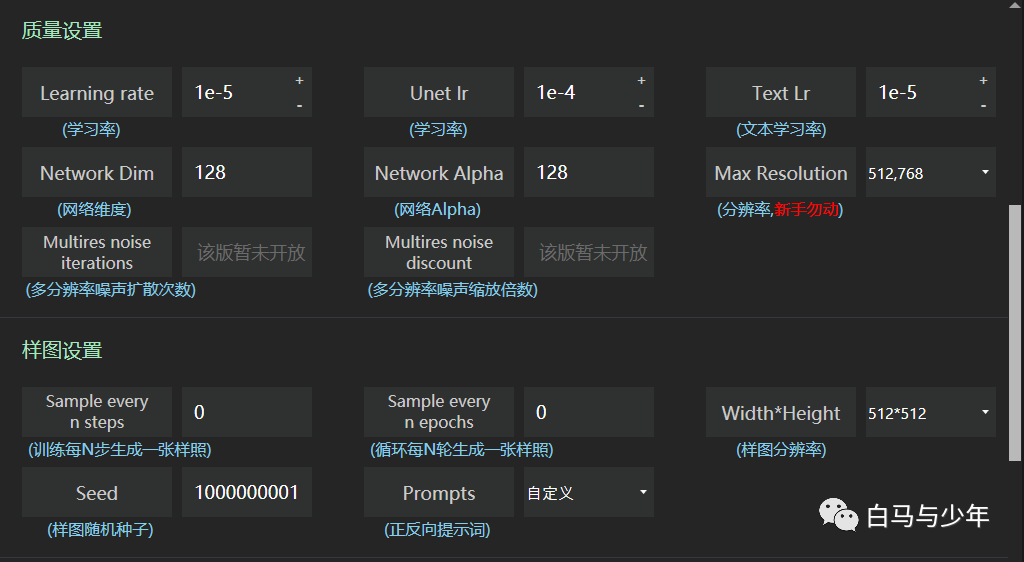Click the Learning rate value 1e-5 field

click(236, 92)
